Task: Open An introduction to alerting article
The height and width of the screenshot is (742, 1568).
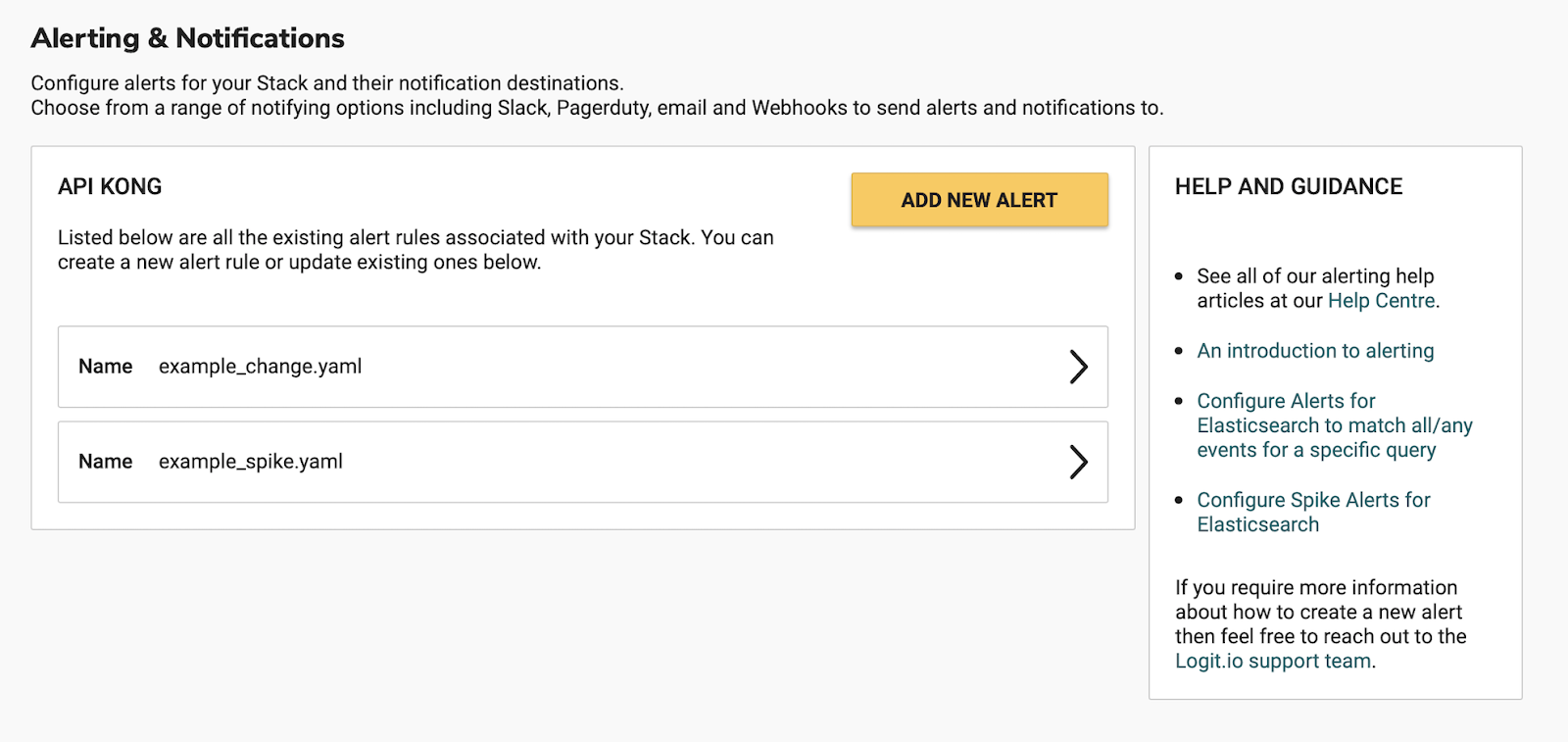Action: pyautogui.click(x=1315, y=351)
